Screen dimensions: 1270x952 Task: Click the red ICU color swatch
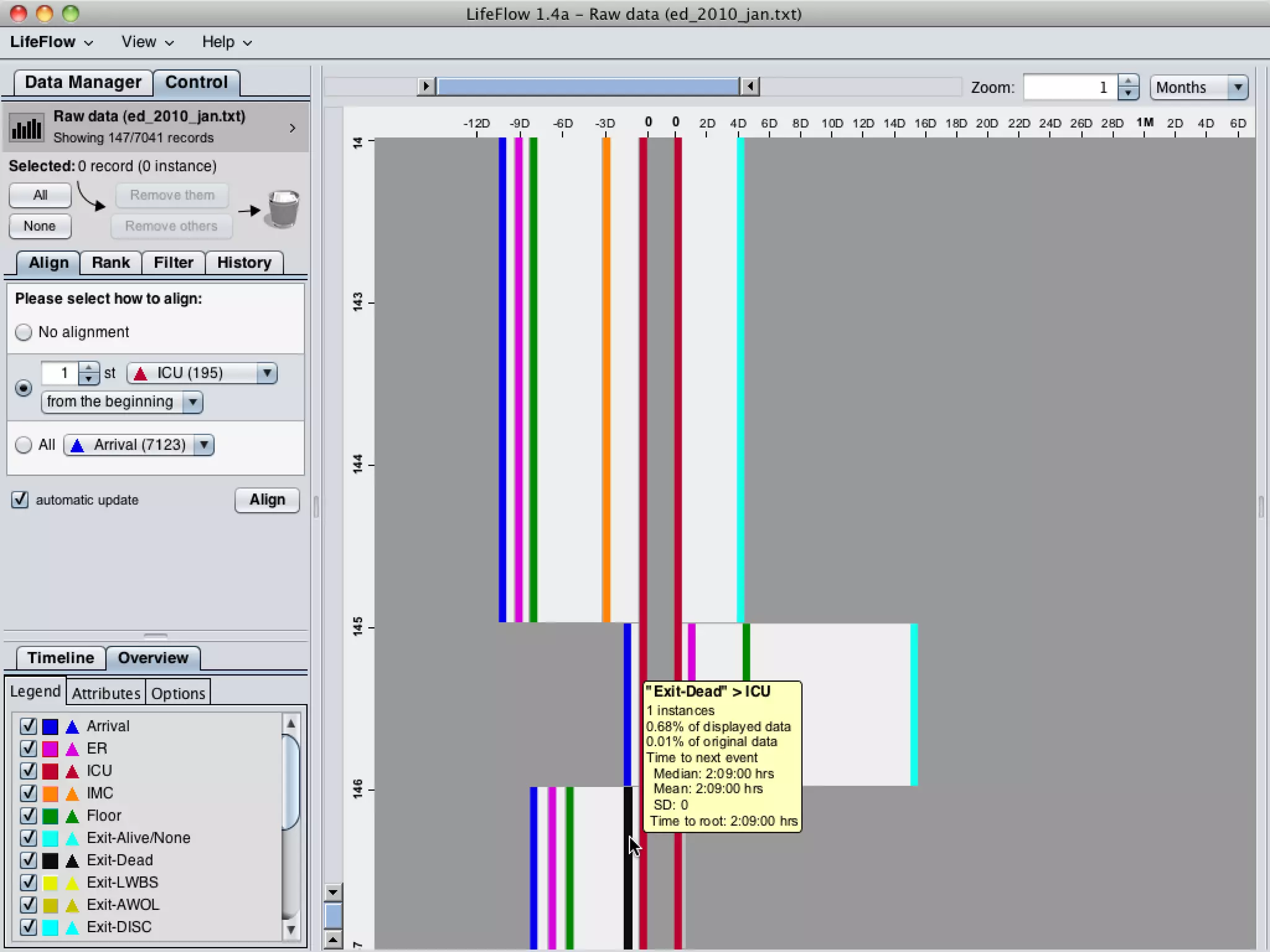[x=50, y=771]
